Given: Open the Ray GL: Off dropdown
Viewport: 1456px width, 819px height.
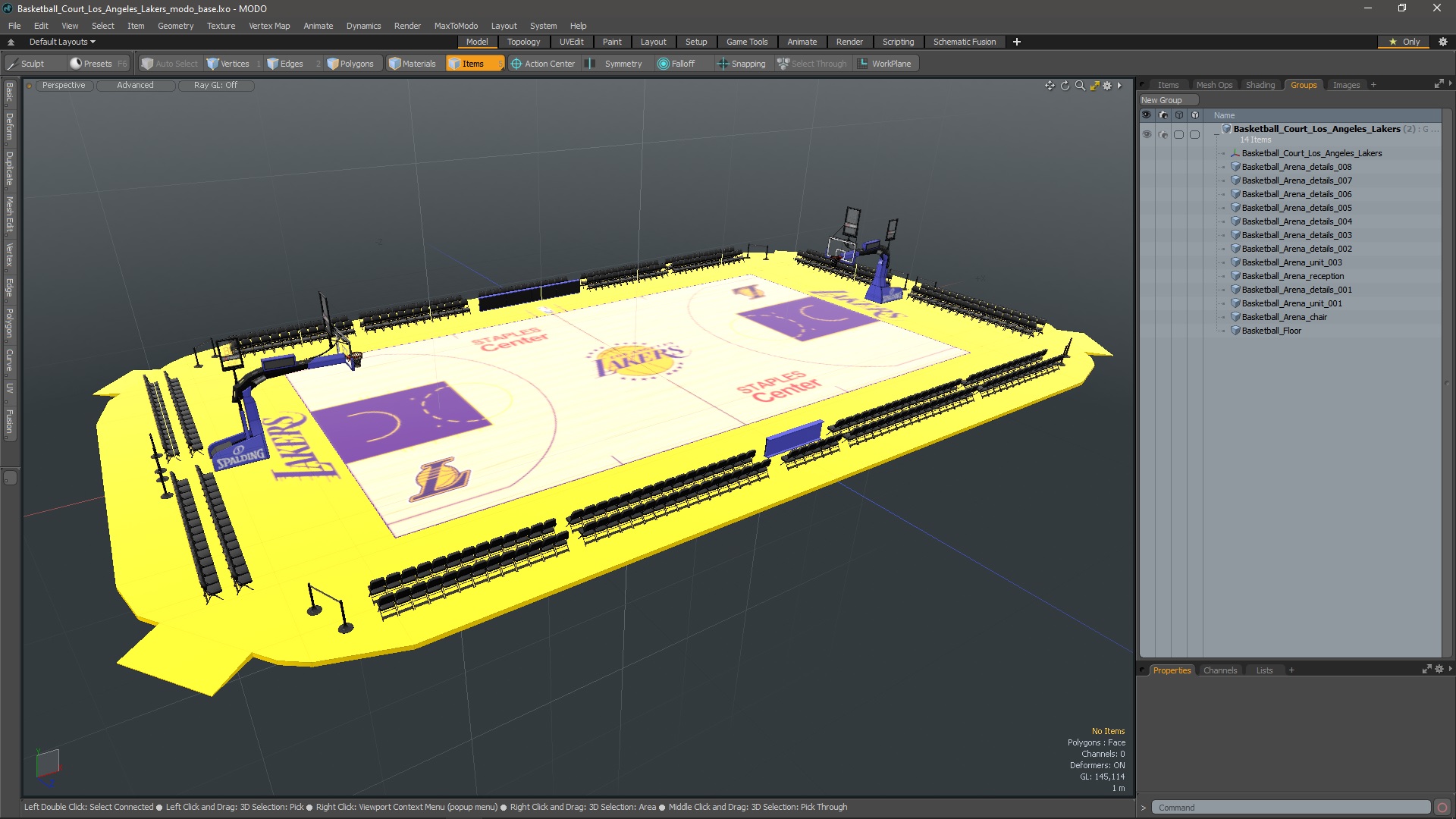Looking at the screenshot, I should (x=215, y=86).
